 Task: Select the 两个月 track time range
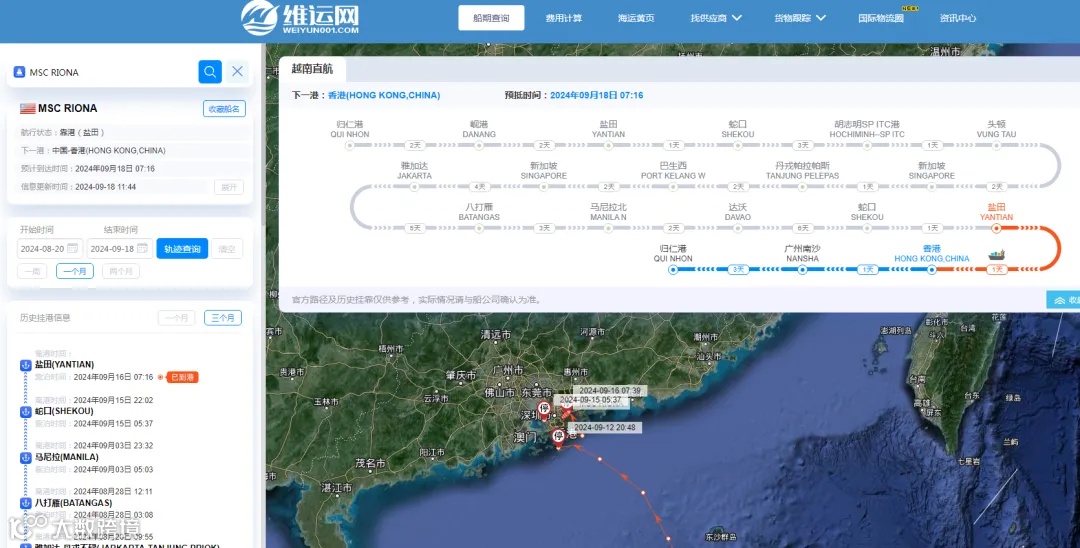[x=121, y=271]
